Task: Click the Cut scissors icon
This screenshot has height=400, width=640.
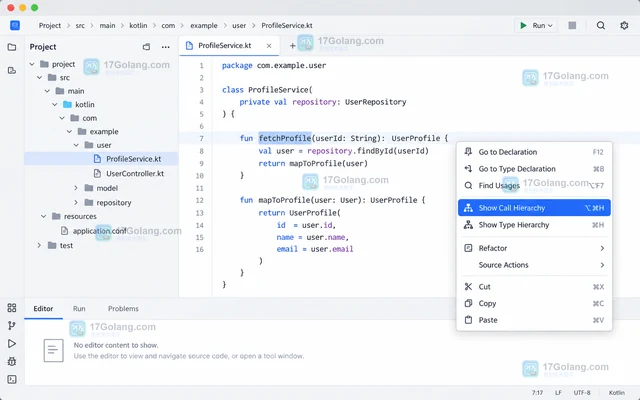Action: coord(468,287)
